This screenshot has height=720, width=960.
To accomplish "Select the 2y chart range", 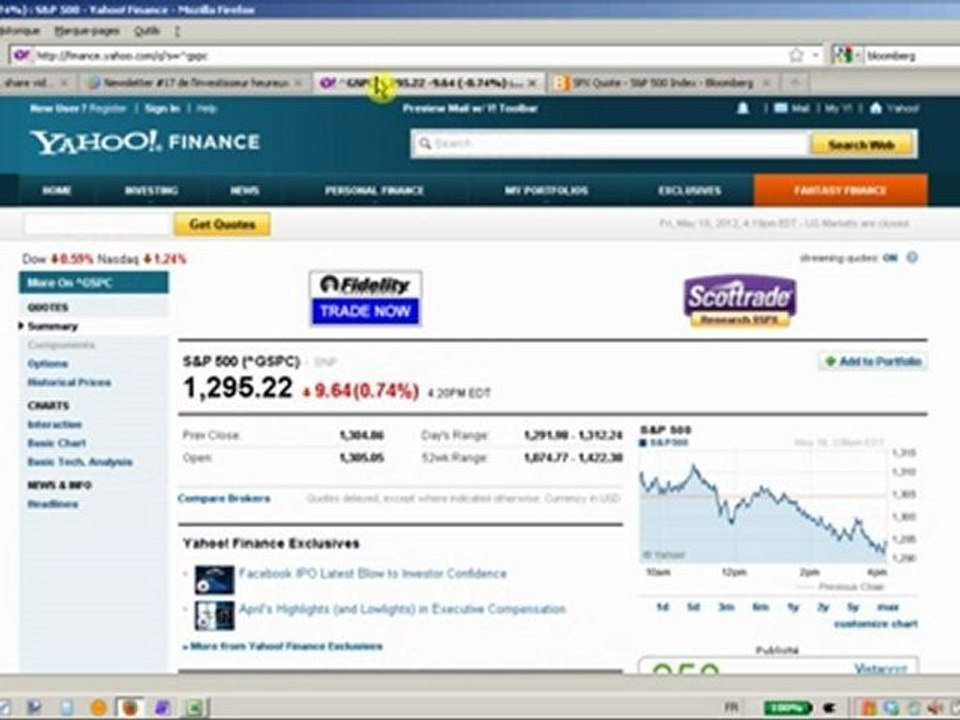I will tap(823, 607).
